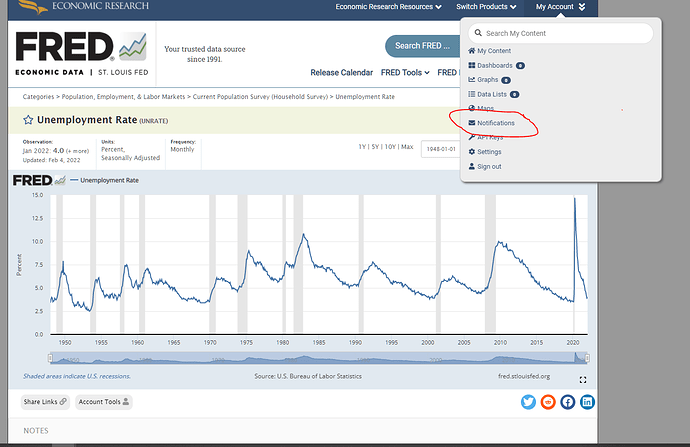
Task: Share chart on Facebook
Action: 567,402
